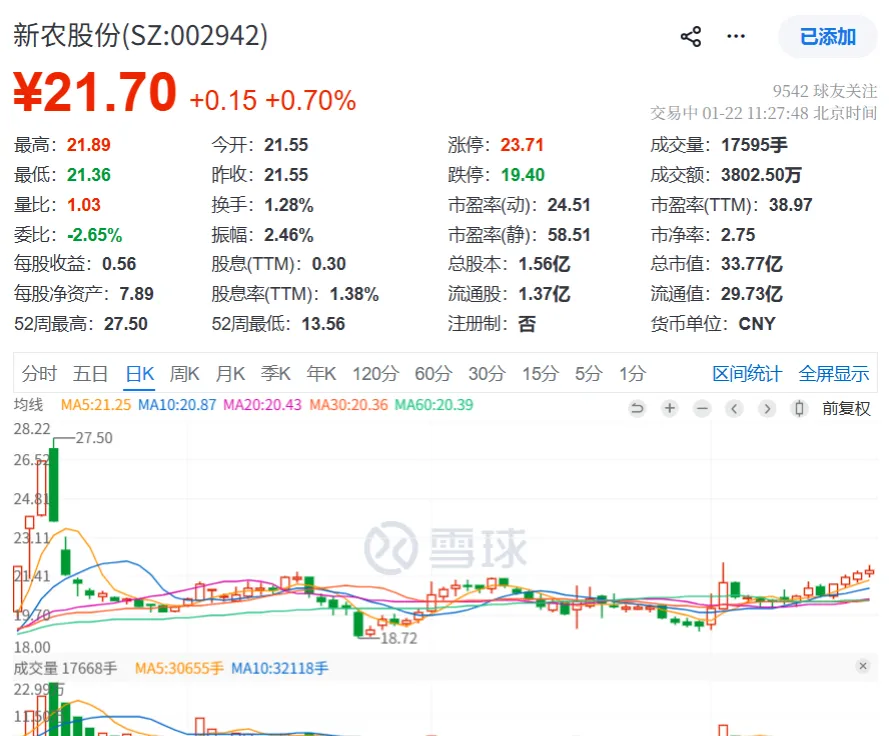889x736 pixels.
Task: Switch to the 五日 chart tab
Action: pos(90,374)
